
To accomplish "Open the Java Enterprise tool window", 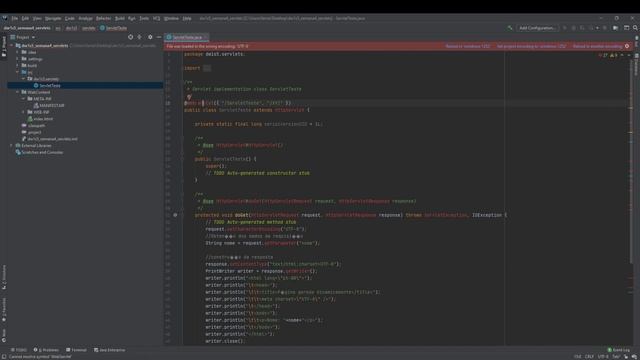I will tap(110, 350).
